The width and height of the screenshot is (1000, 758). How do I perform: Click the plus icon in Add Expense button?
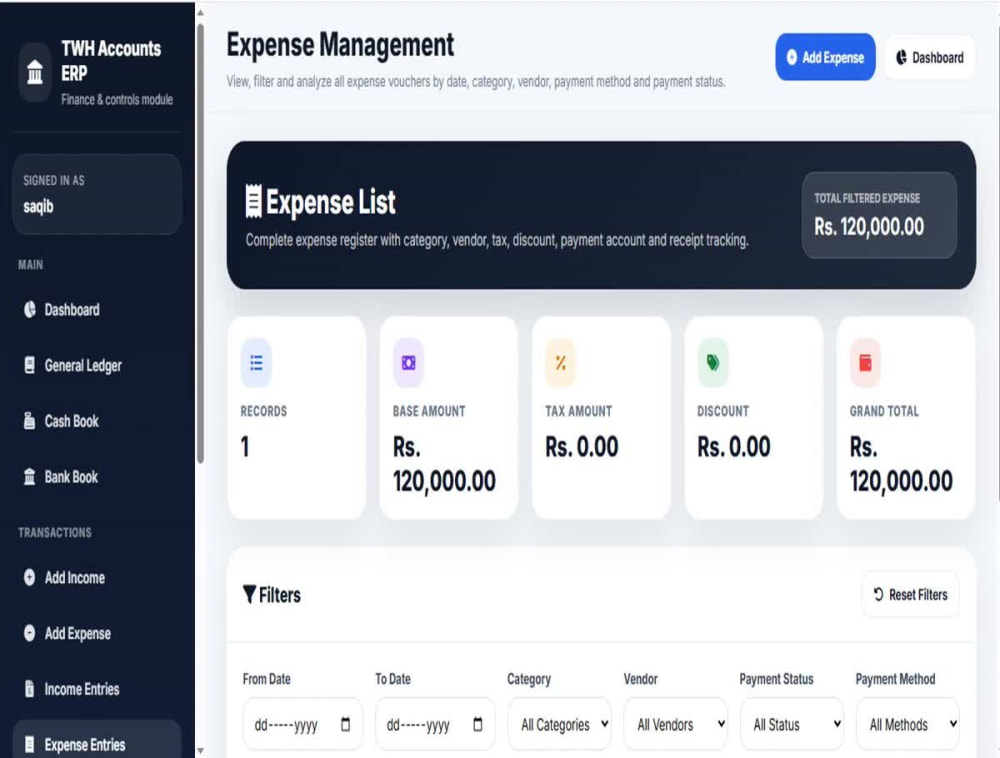click(x=791, y=57)
